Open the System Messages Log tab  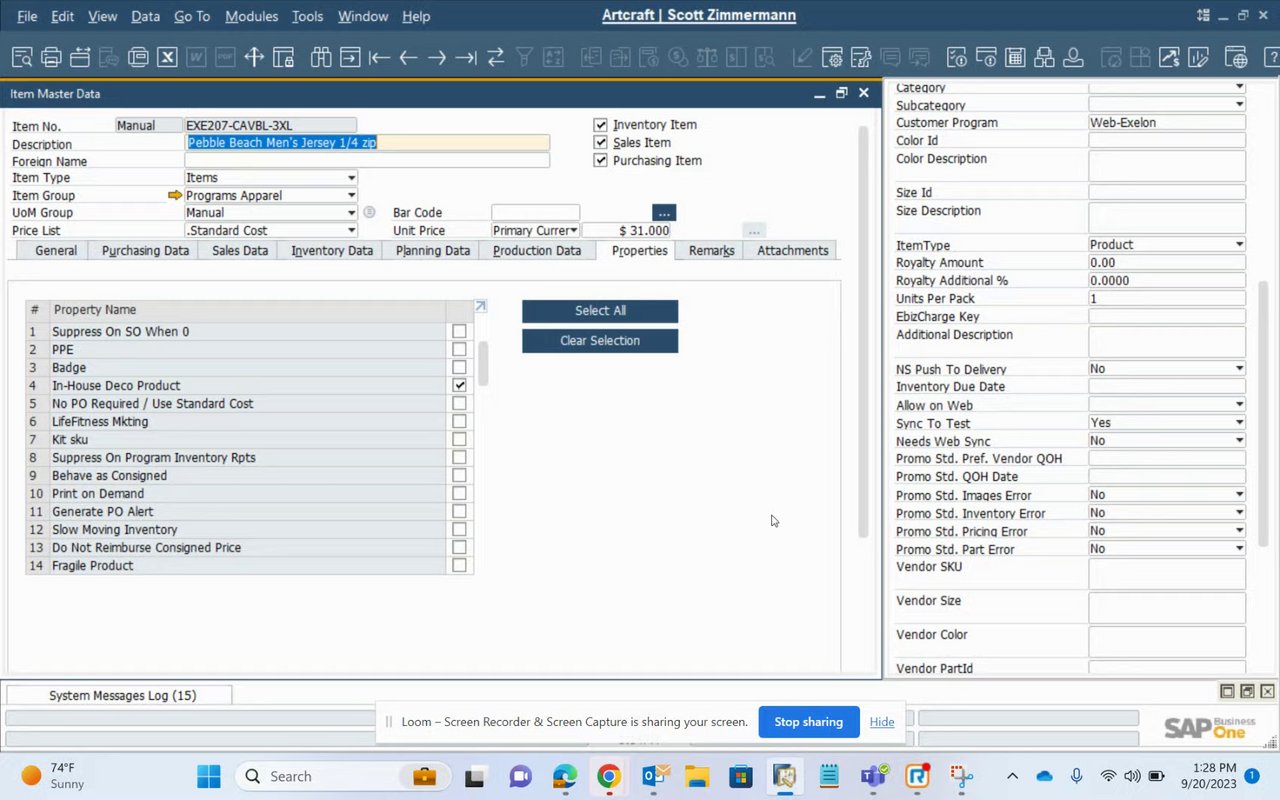click(122, 695)
